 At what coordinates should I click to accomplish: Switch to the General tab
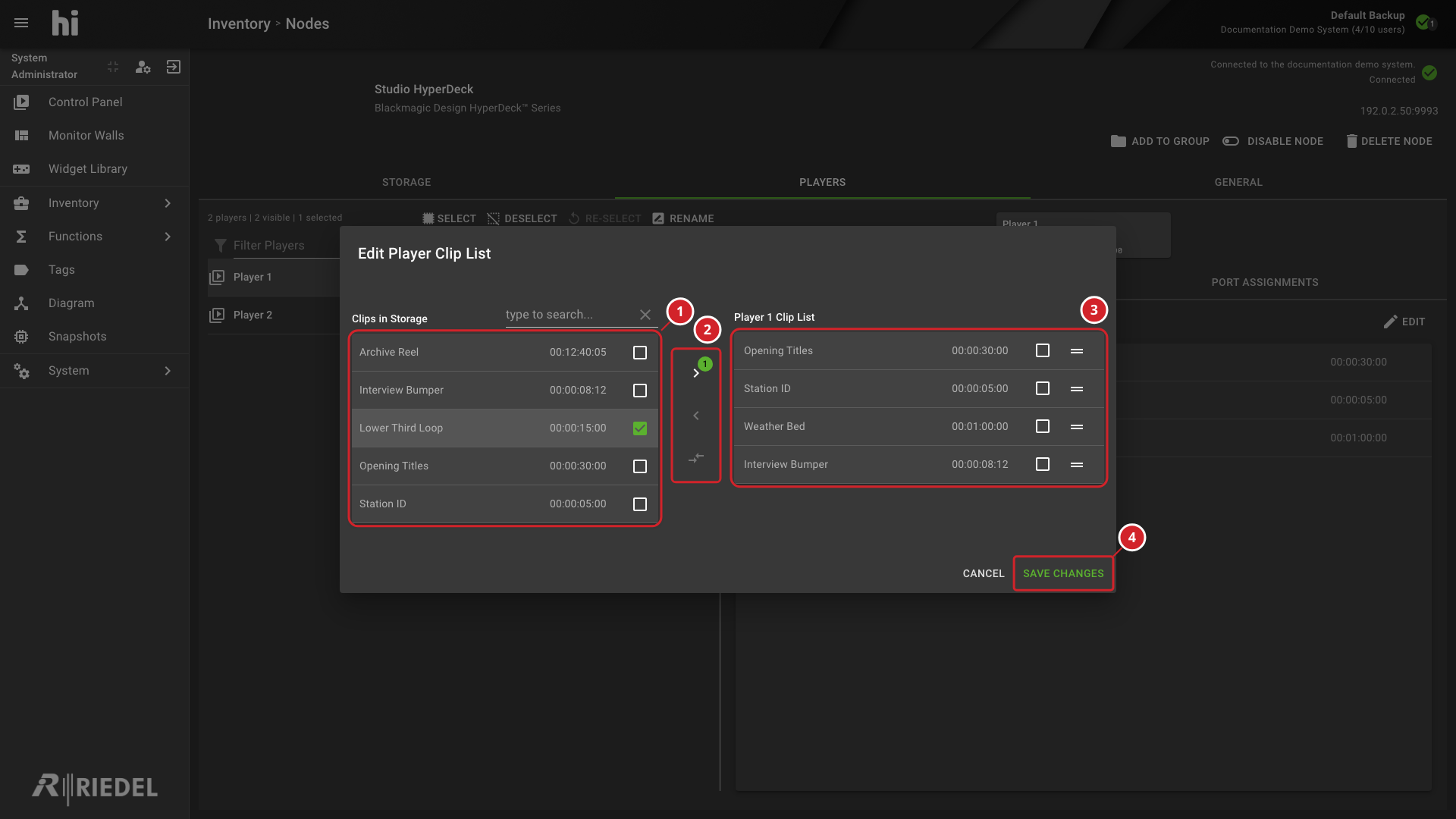[1238, 182]
